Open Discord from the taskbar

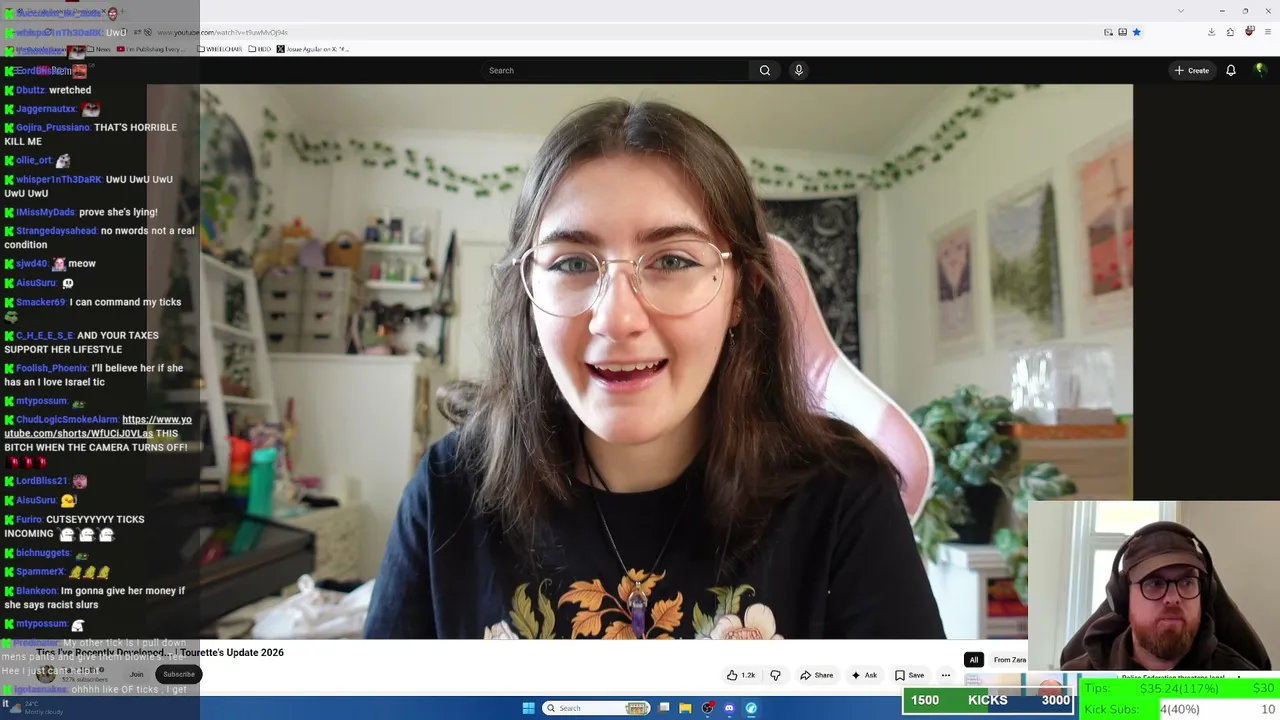point(729,708)
